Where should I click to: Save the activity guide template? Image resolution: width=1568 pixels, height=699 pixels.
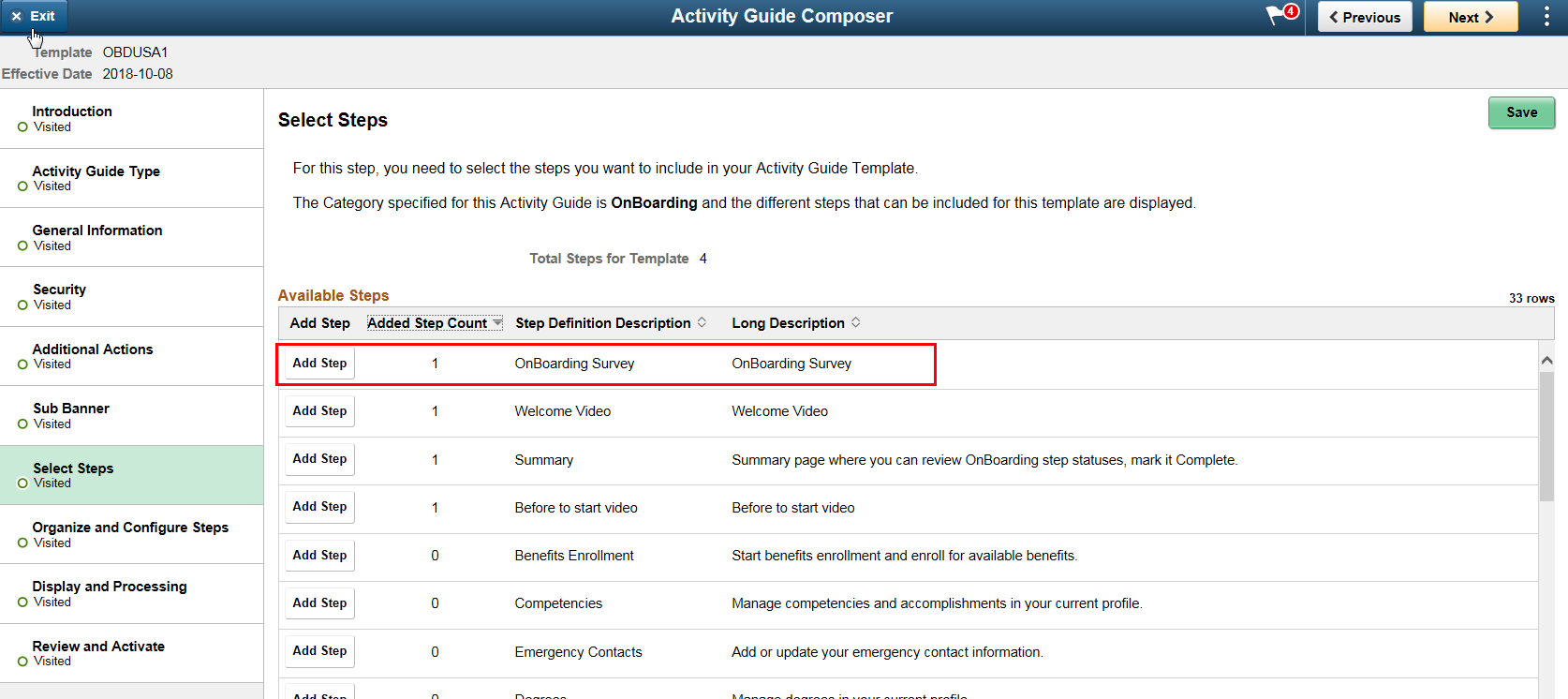click(1520, 112)
